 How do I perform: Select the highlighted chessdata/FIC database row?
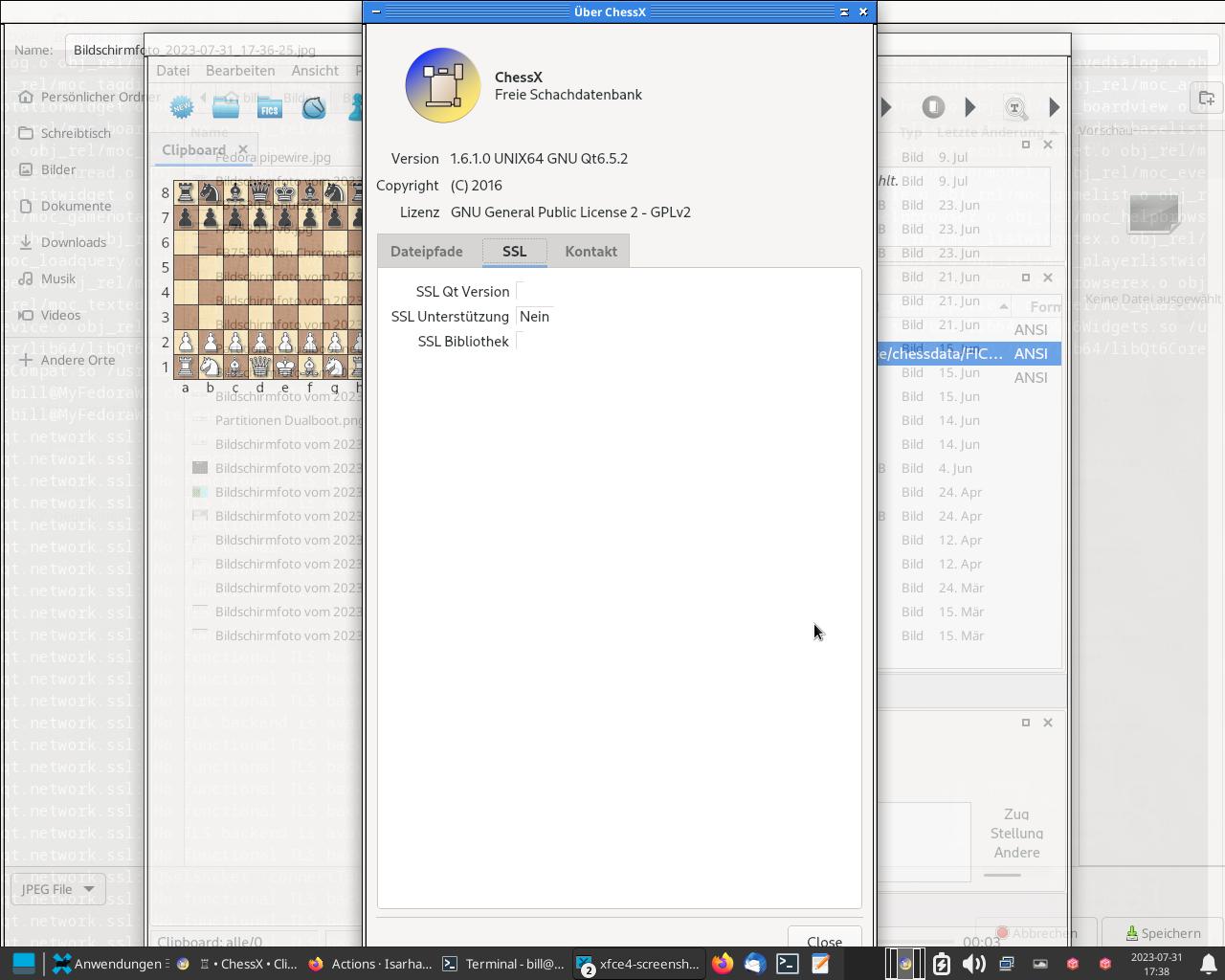point(969,353)
